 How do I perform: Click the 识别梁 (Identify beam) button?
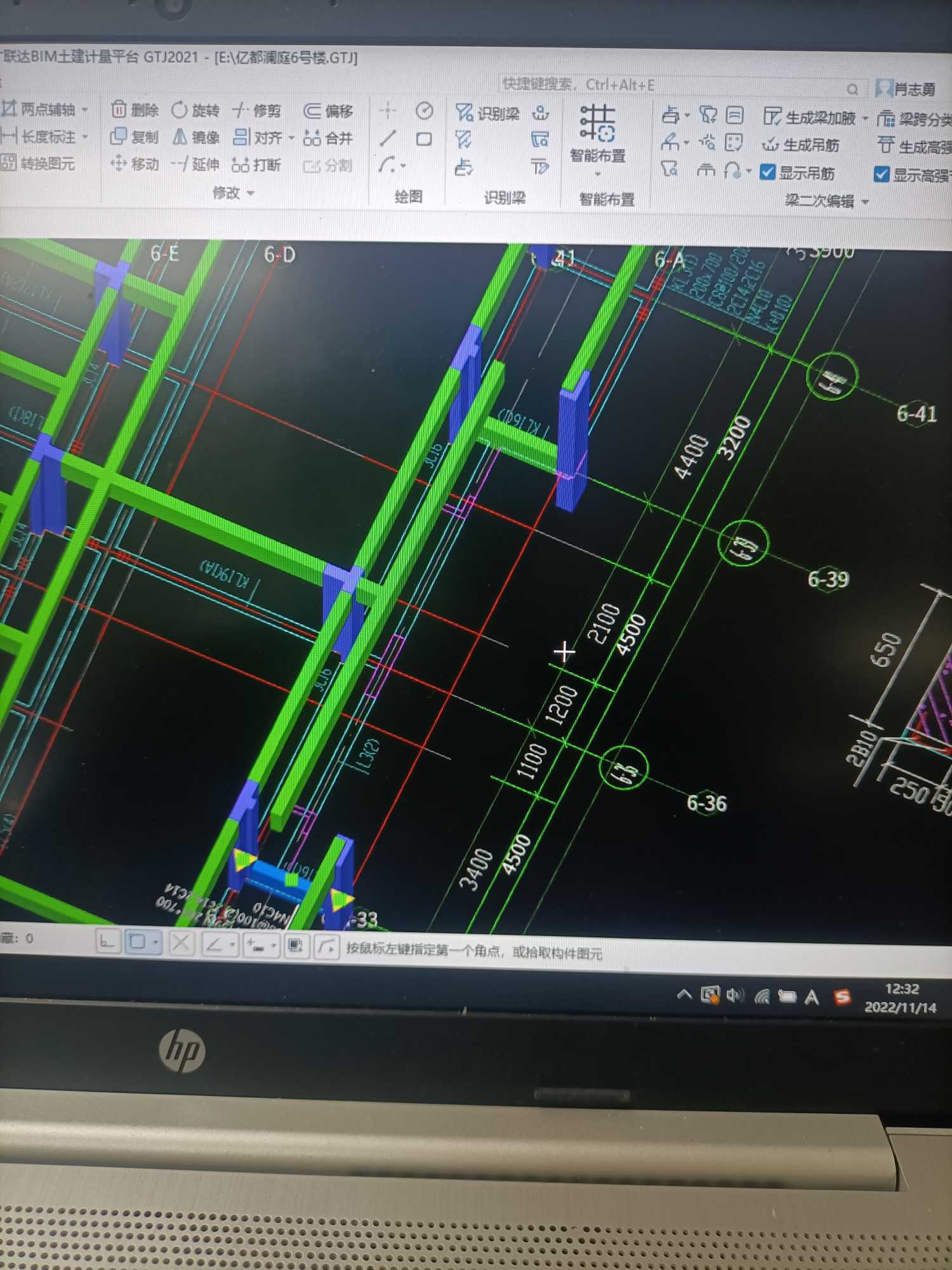487,113
